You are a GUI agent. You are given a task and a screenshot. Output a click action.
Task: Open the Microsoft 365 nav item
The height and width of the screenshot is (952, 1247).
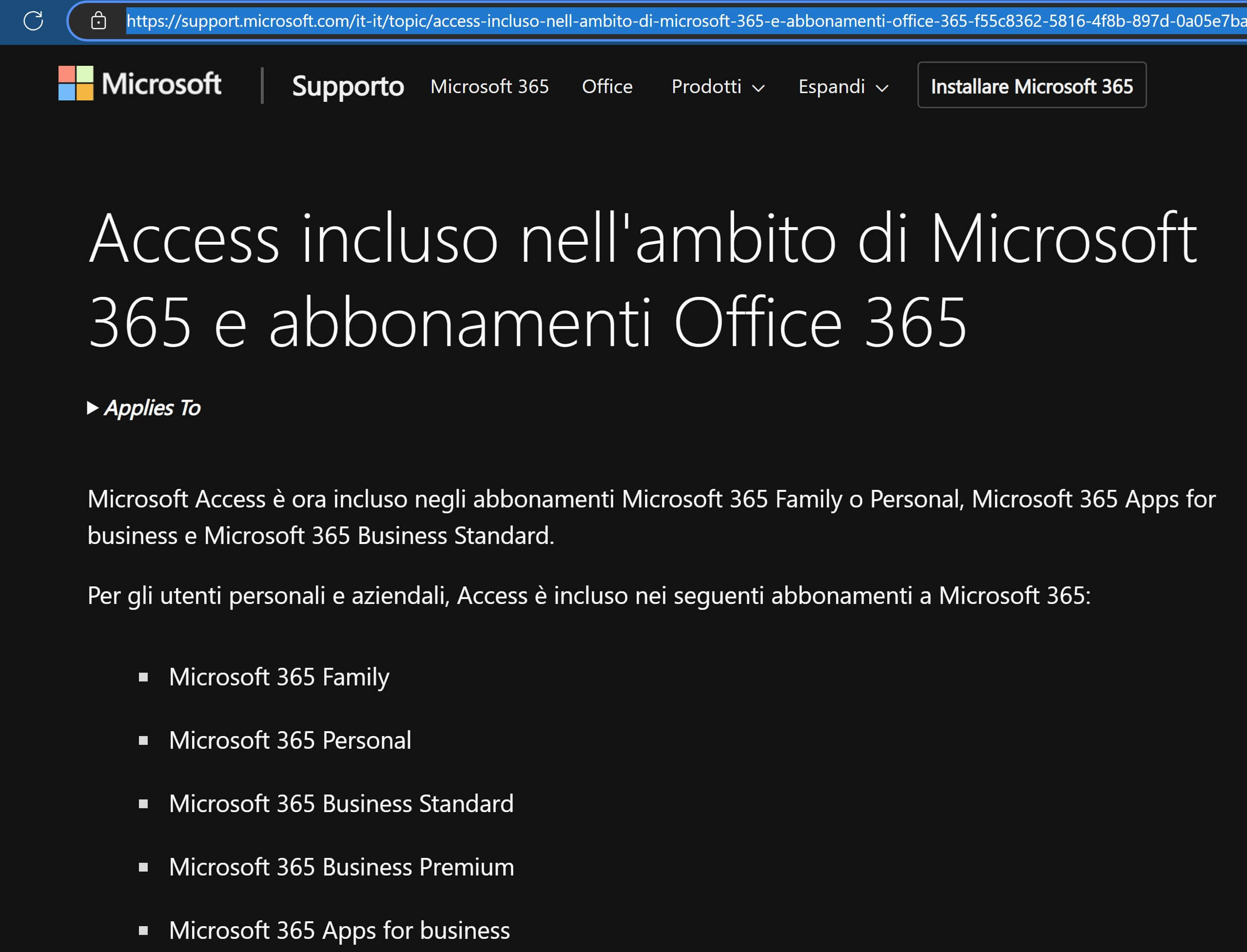(x=489, y=86)
